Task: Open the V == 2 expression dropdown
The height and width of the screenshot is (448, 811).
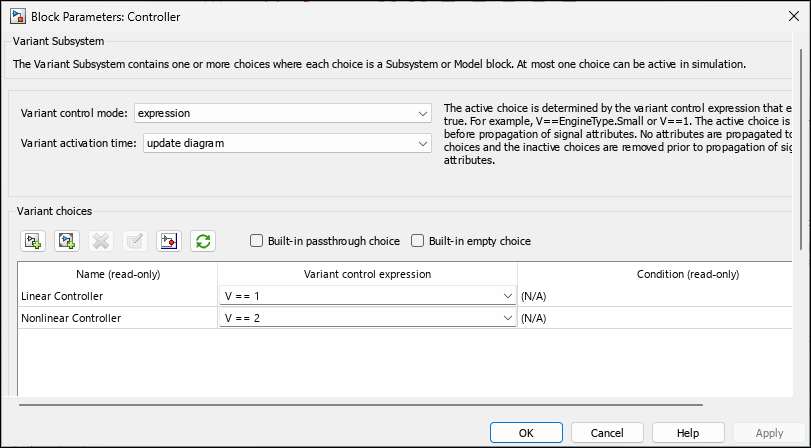Action: (507, 318)
